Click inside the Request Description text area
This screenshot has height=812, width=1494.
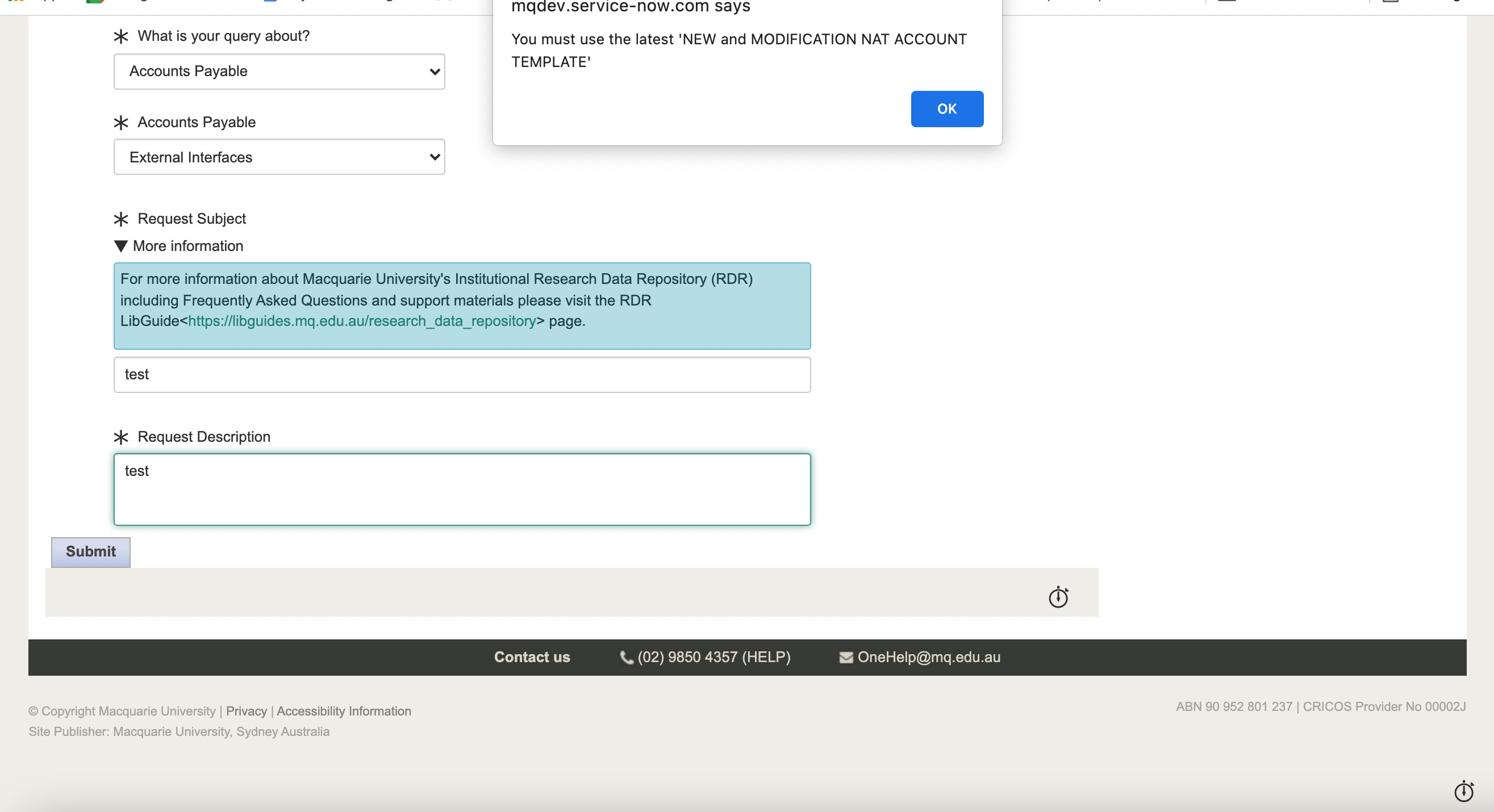click(x=461, y=489)
